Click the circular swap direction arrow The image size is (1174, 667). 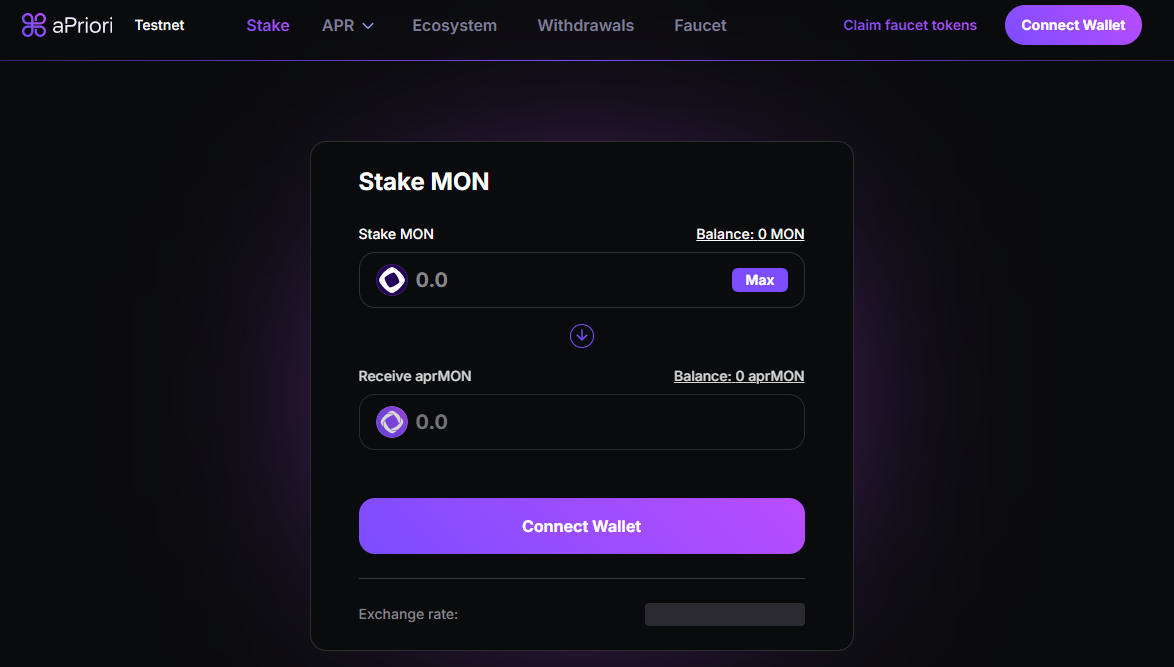pos(581,336)
